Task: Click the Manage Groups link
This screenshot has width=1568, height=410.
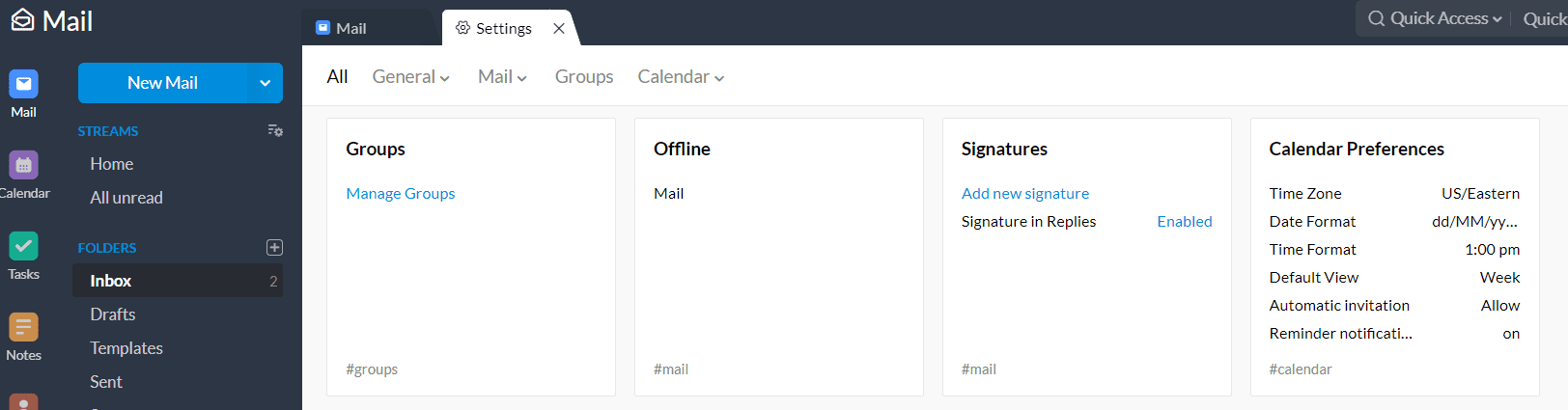Action: point(400,194)
